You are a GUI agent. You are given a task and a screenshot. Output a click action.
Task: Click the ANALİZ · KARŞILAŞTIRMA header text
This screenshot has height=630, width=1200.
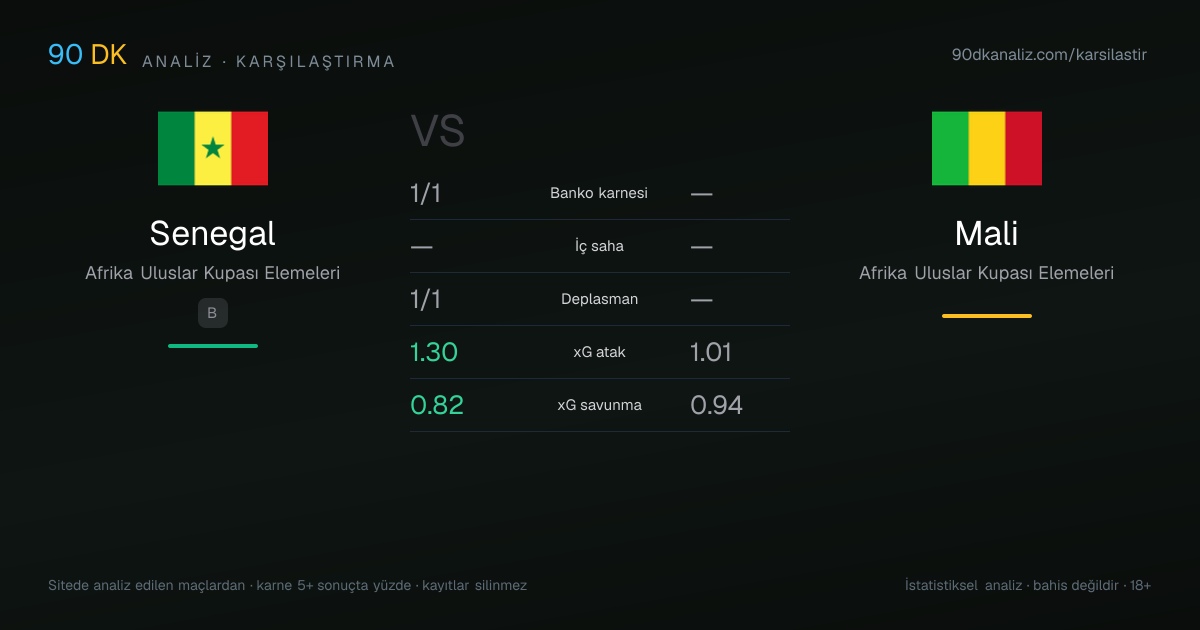[269, 62]
